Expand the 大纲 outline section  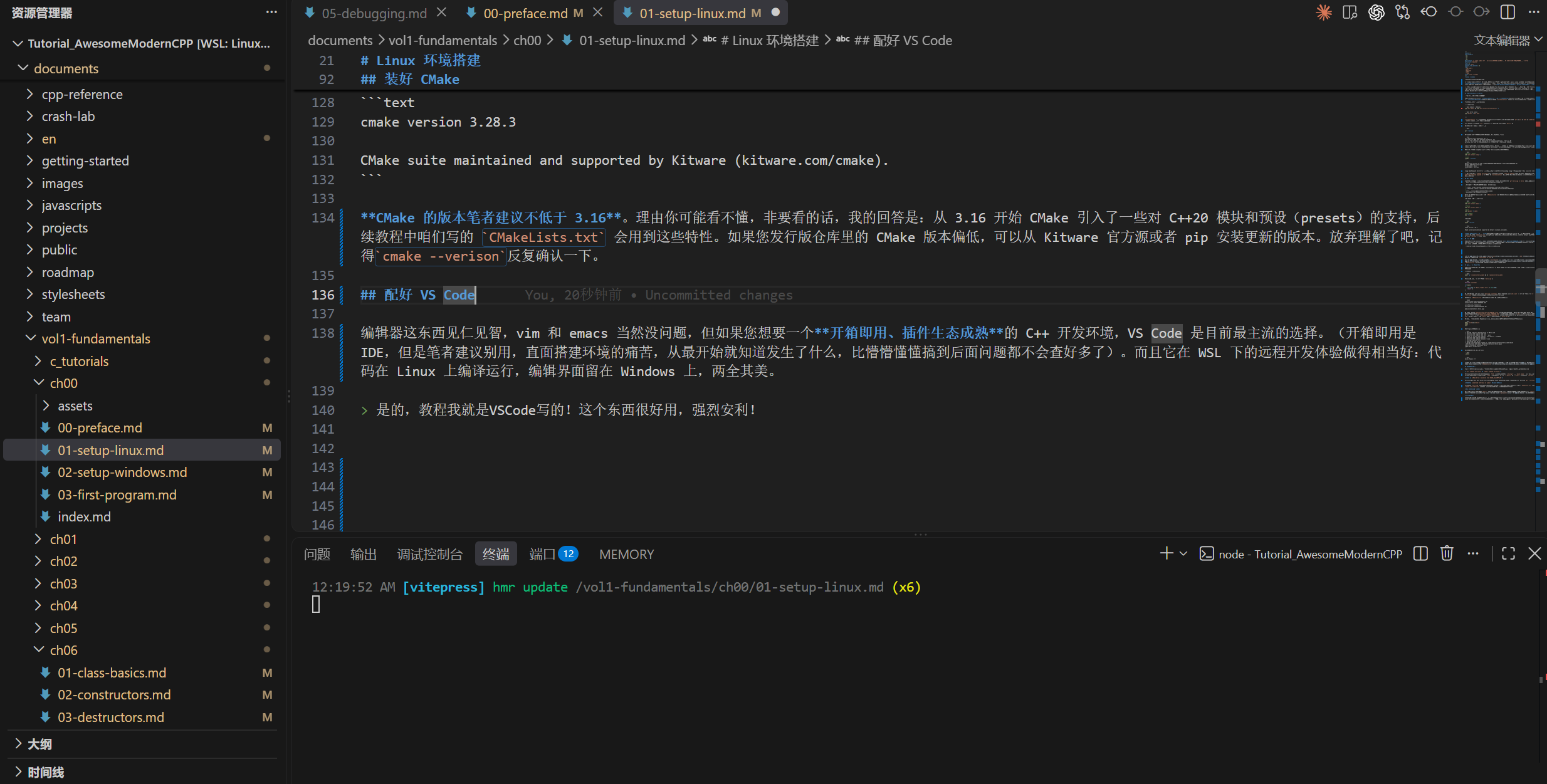pyautogui.click(x=18, y=745)
